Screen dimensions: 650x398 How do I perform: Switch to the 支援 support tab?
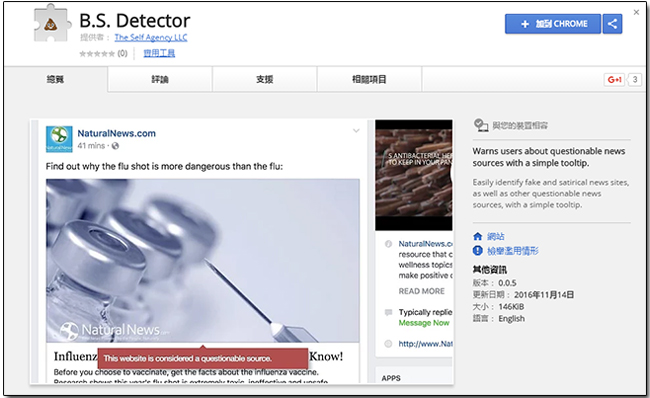pyautogui.click(x=264, y=79)
